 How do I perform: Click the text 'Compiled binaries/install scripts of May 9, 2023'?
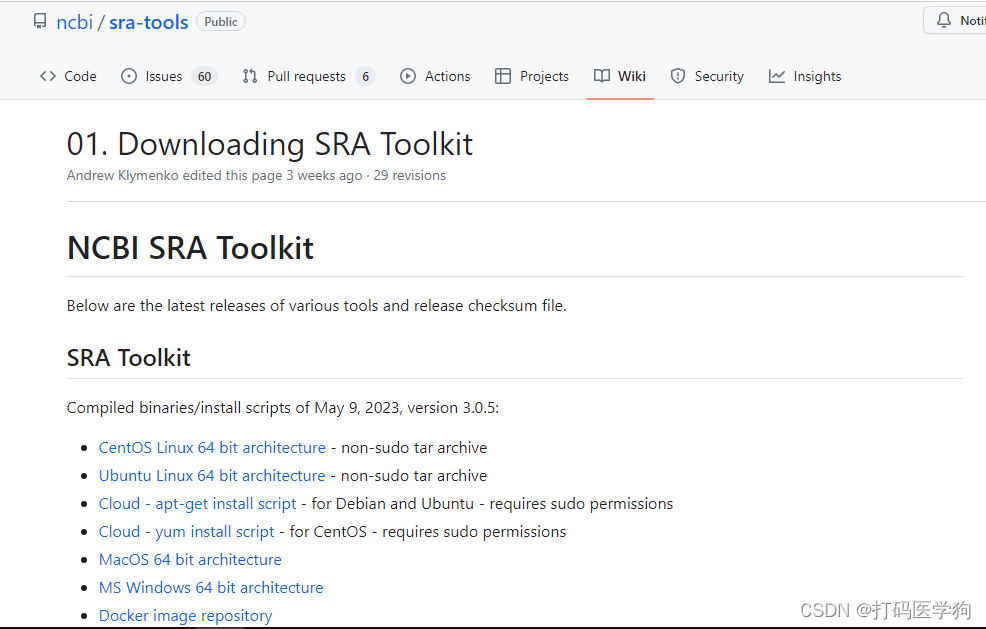(x=233, y=408)
